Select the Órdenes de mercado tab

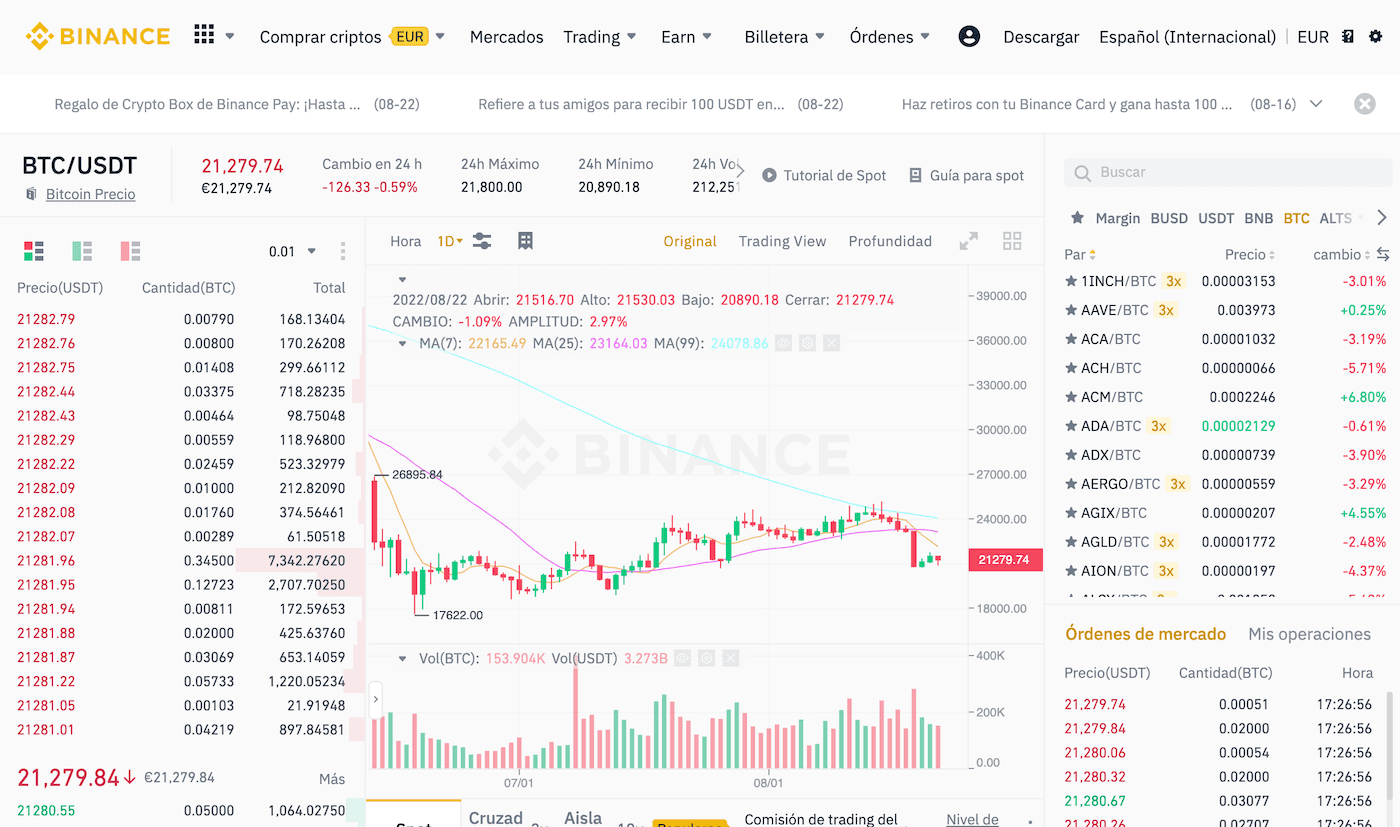pyautogui.click(x=1145, y=634)
